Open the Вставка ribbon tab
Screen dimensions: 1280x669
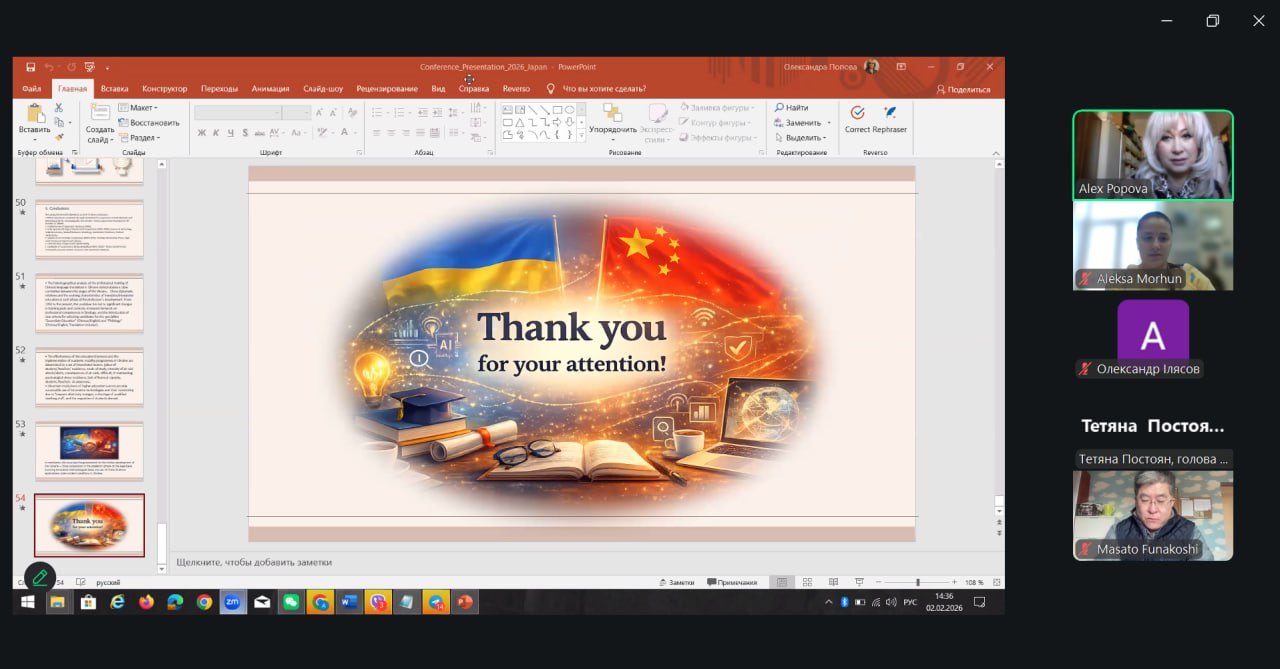114,89
